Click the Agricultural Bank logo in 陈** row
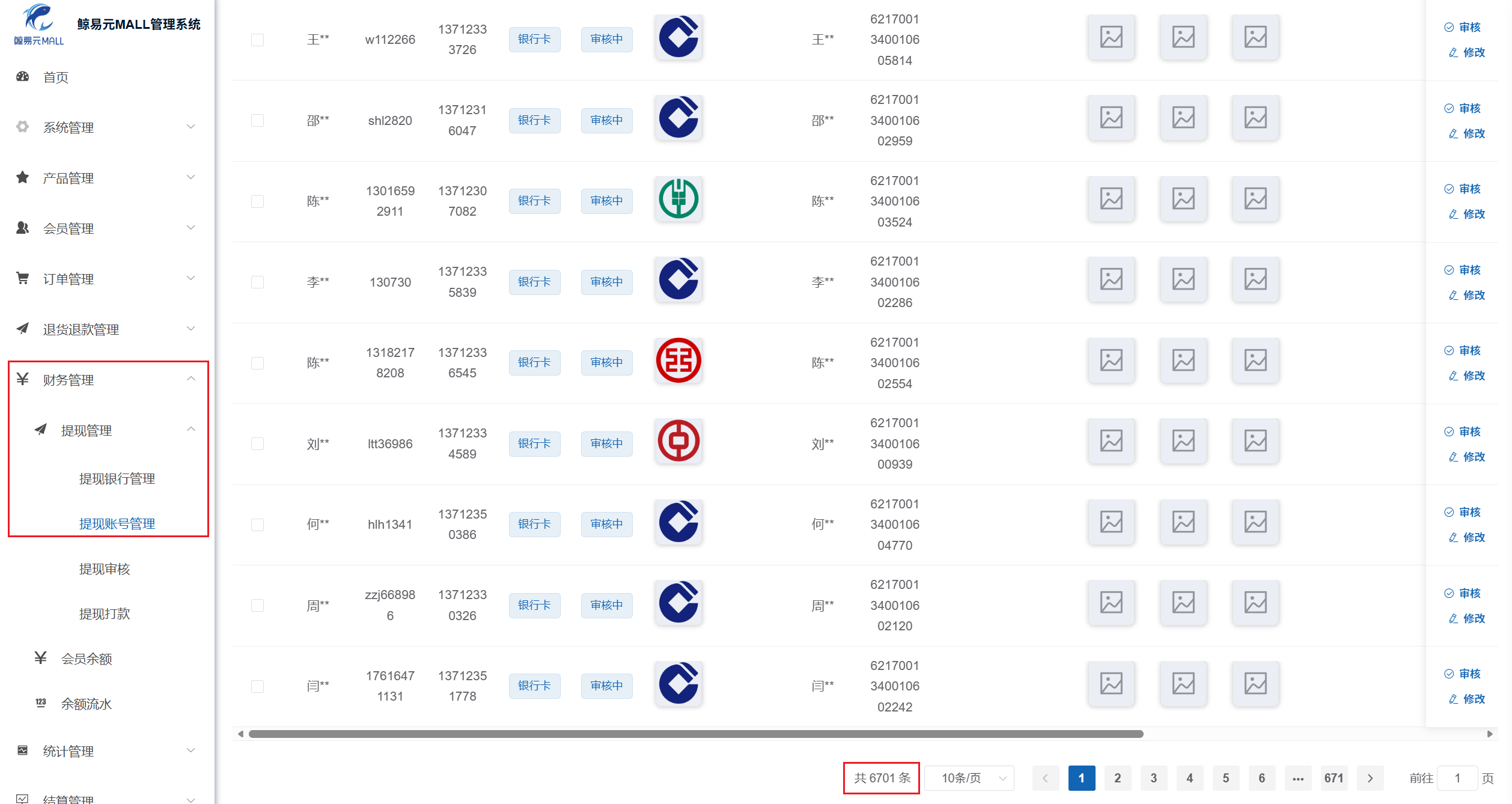 pos(678,199)
